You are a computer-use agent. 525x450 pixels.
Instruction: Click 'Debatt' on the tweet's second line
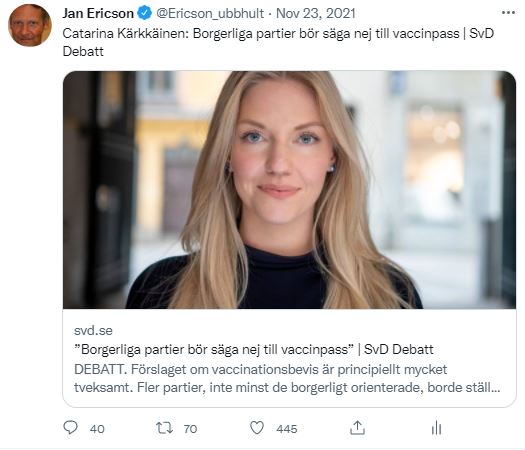click(83, 52)
